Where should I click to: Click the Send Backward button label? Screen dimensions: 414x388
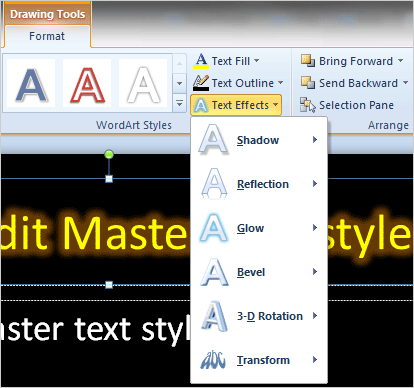[358, 83]
